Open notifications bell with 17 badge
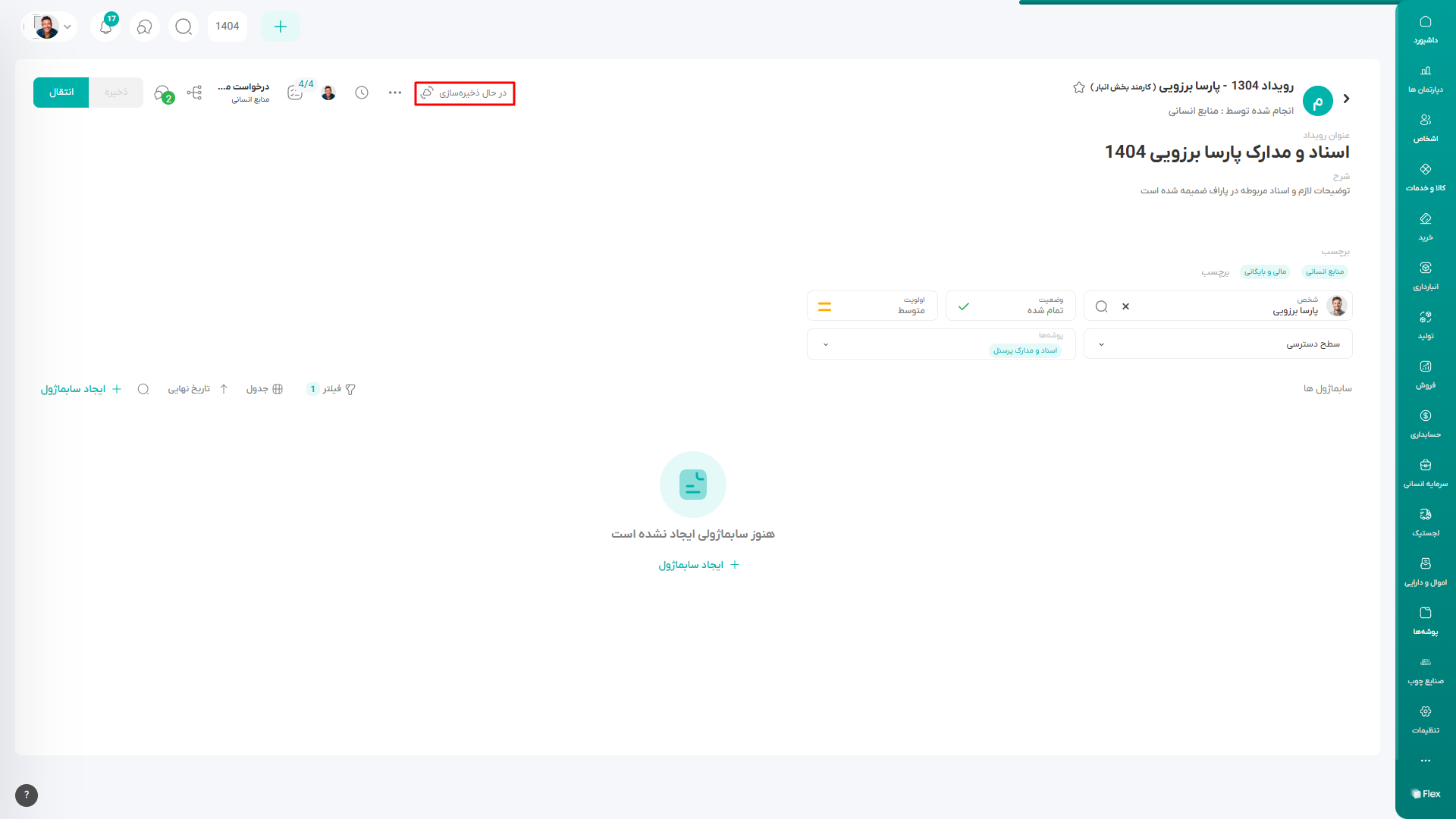 click(106, 27)
